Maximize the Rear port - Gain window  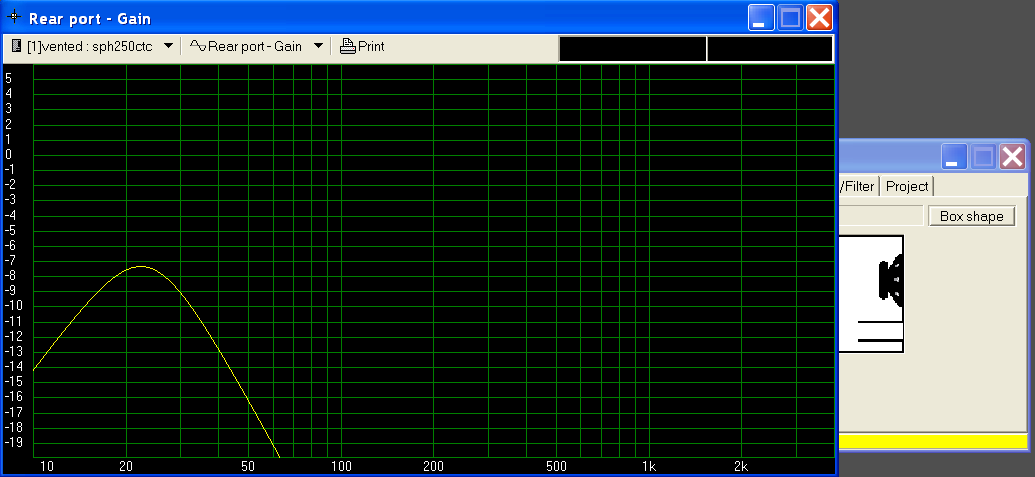pos(790,18)
